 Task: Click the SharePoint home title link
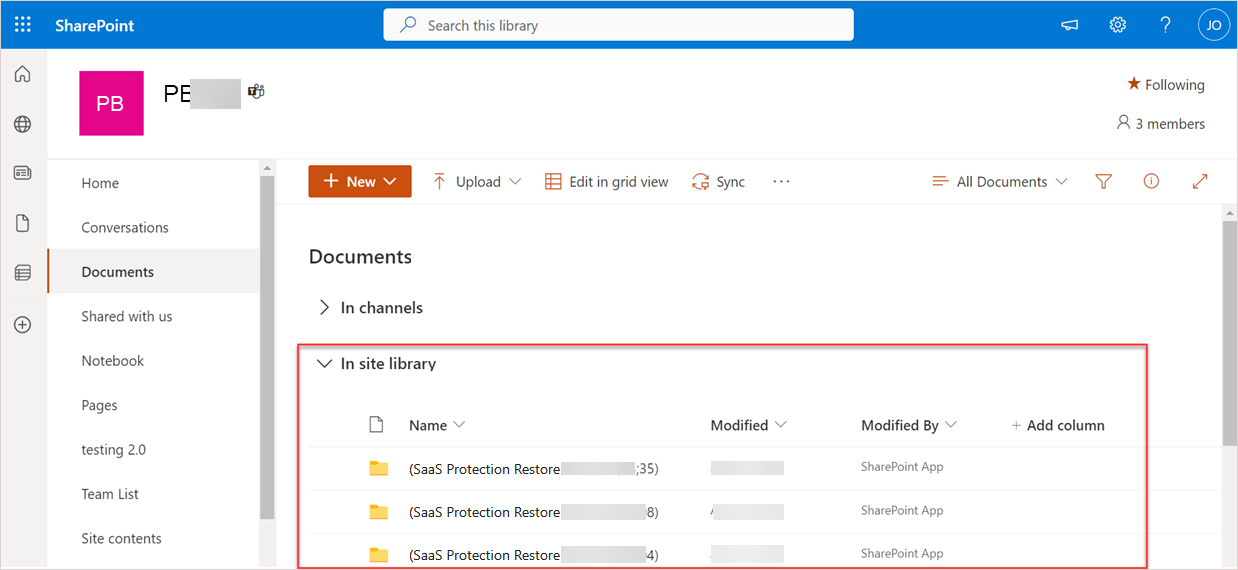(x=95, y=25)
